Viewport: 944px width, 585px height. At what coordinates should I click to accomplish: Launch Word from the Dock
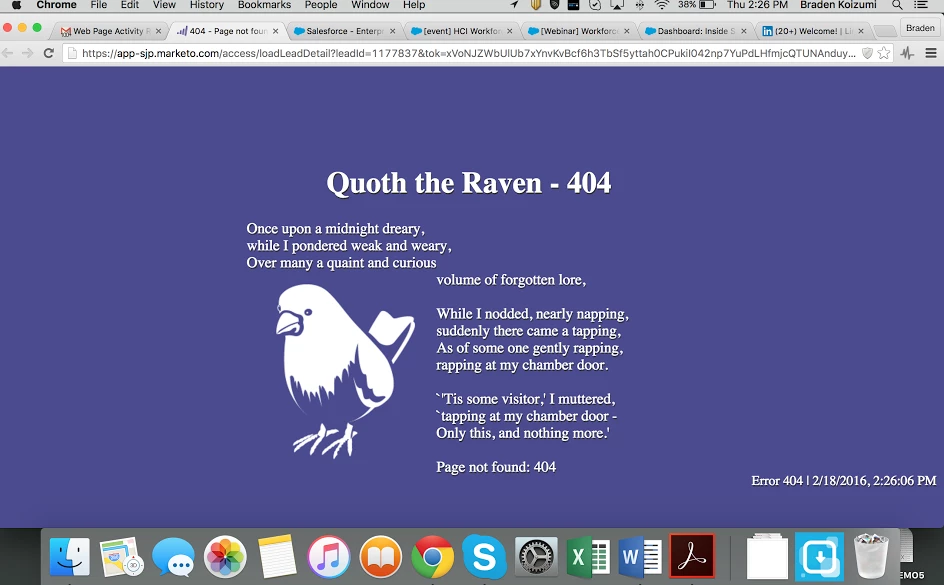coord(639,557)
